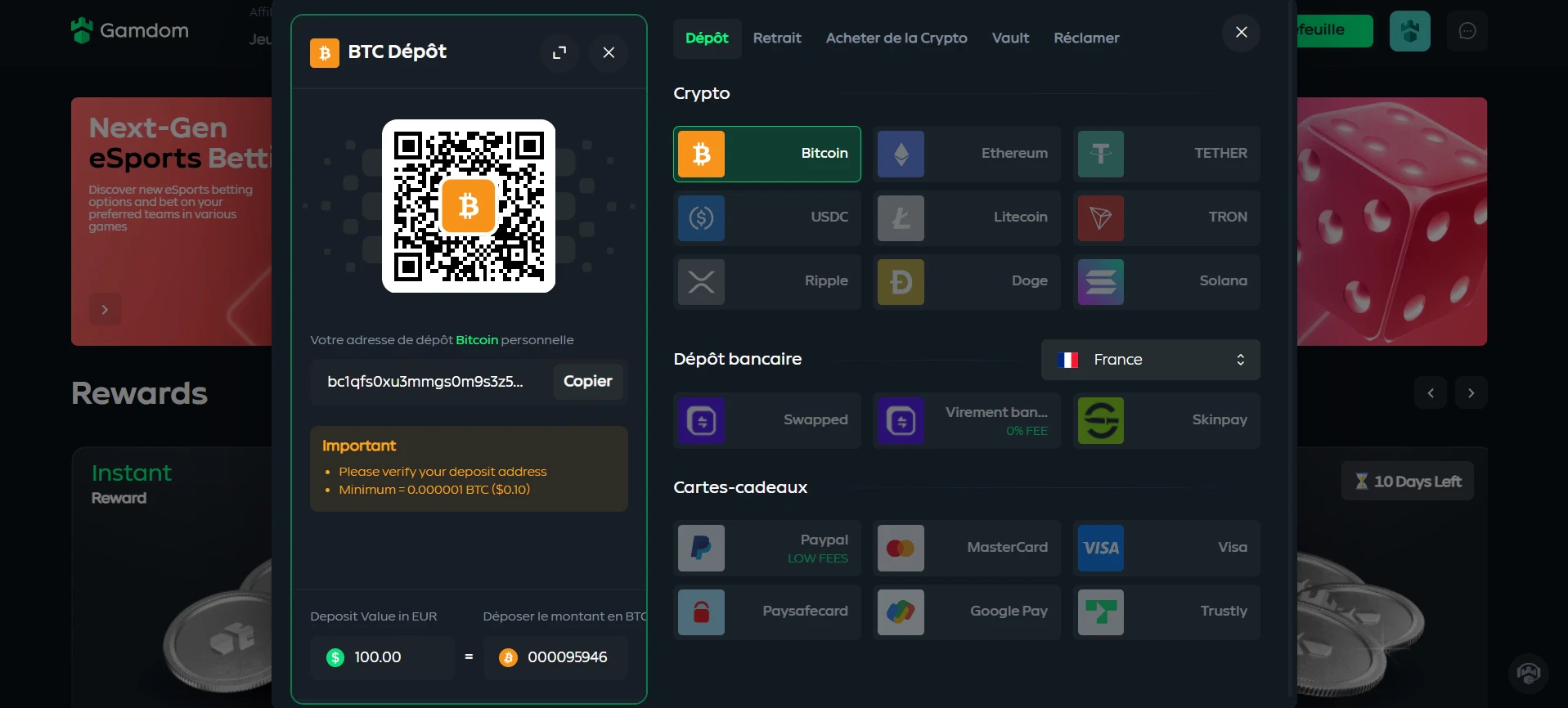Screen dimensions: 1568x708
Task: Select Solana crypto deposit
Action: 1166,281
